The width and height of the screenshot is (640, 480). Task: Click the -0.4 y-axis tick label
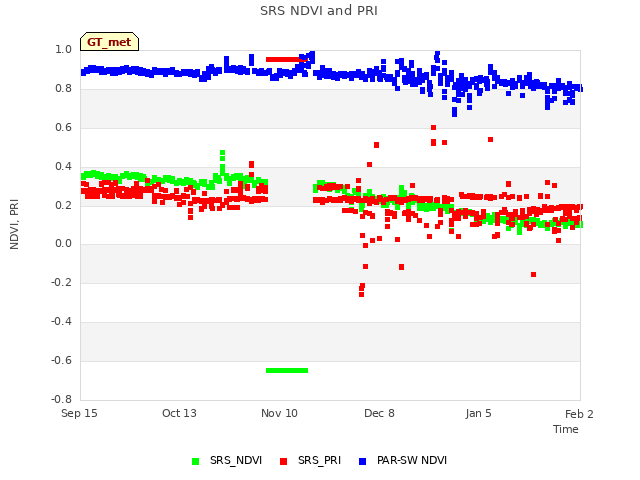coord(61,322)
